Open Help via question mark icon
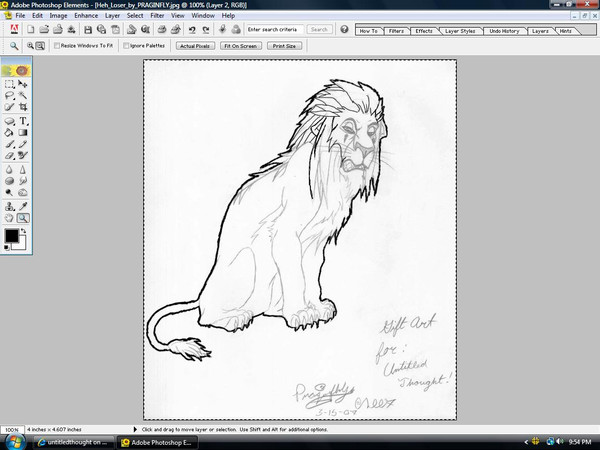This screenshot has height=450, width=600. pos(344,29)
